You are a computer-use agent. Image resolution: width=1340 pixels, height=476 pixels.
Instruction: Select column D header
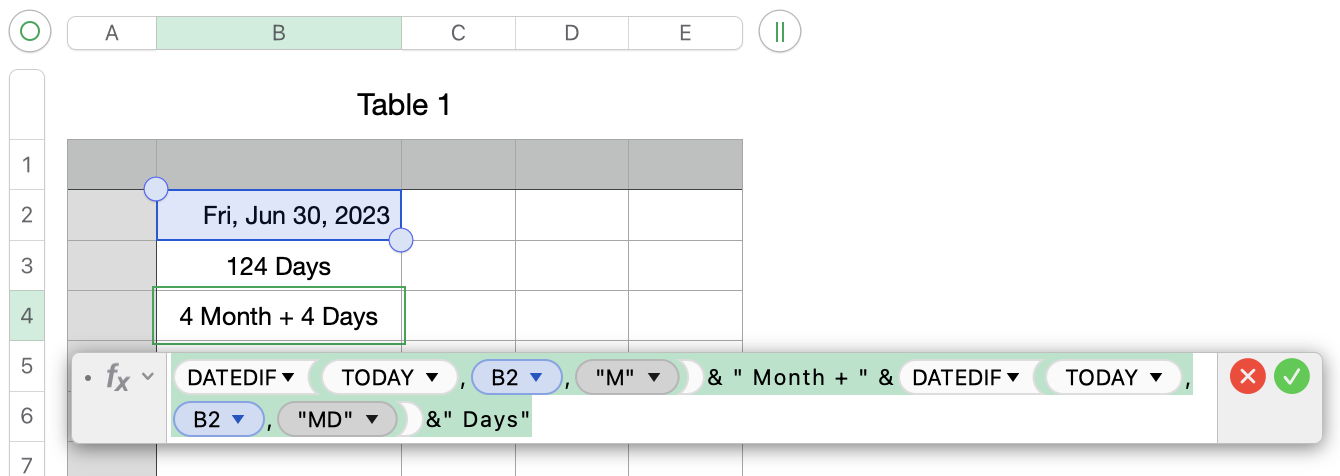coord(571,32)
